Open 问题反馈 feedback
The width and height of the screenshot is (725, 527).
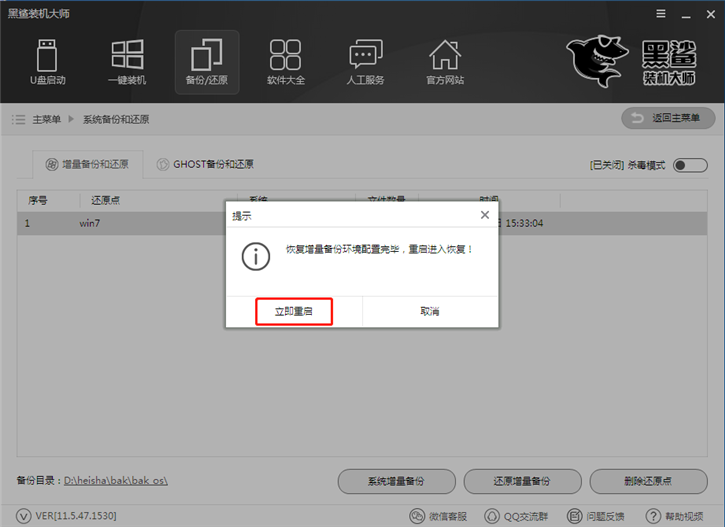(x=596, y=515)
